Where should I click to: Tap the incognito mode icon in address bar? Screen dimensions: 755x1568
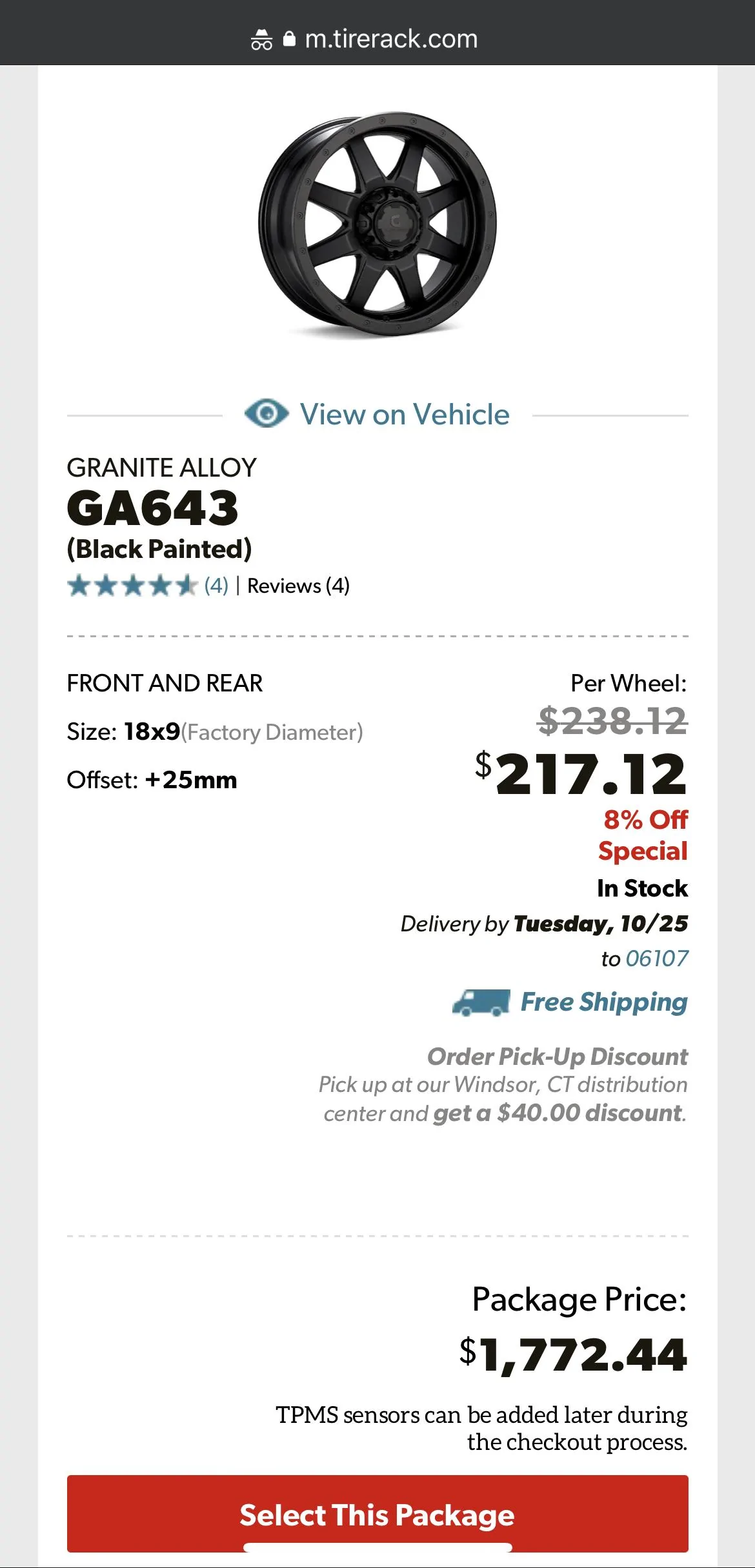[x=261, y=40]
